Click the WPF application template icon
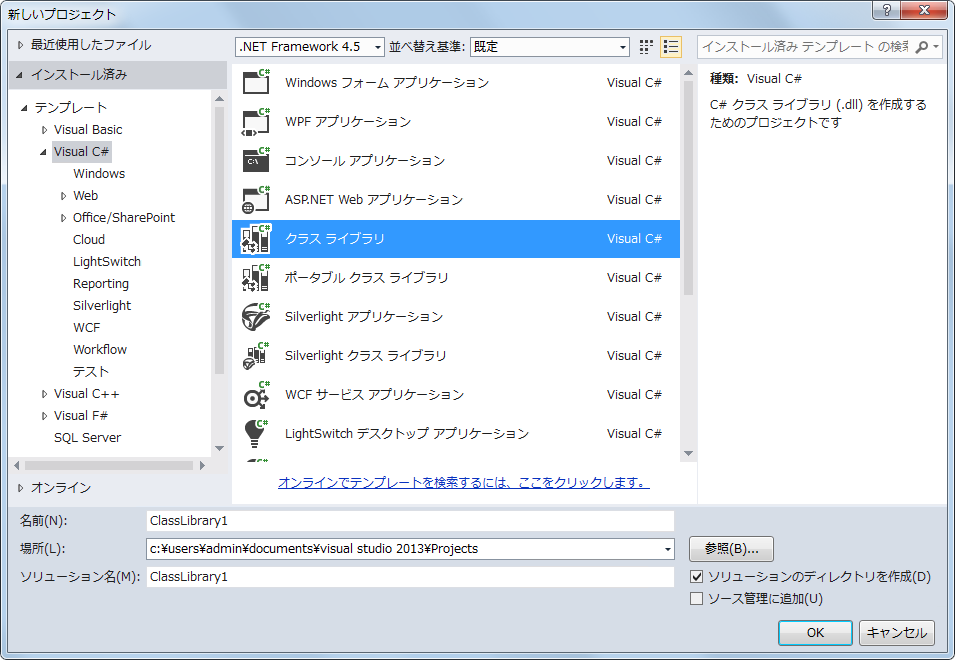 pos(256,121)
